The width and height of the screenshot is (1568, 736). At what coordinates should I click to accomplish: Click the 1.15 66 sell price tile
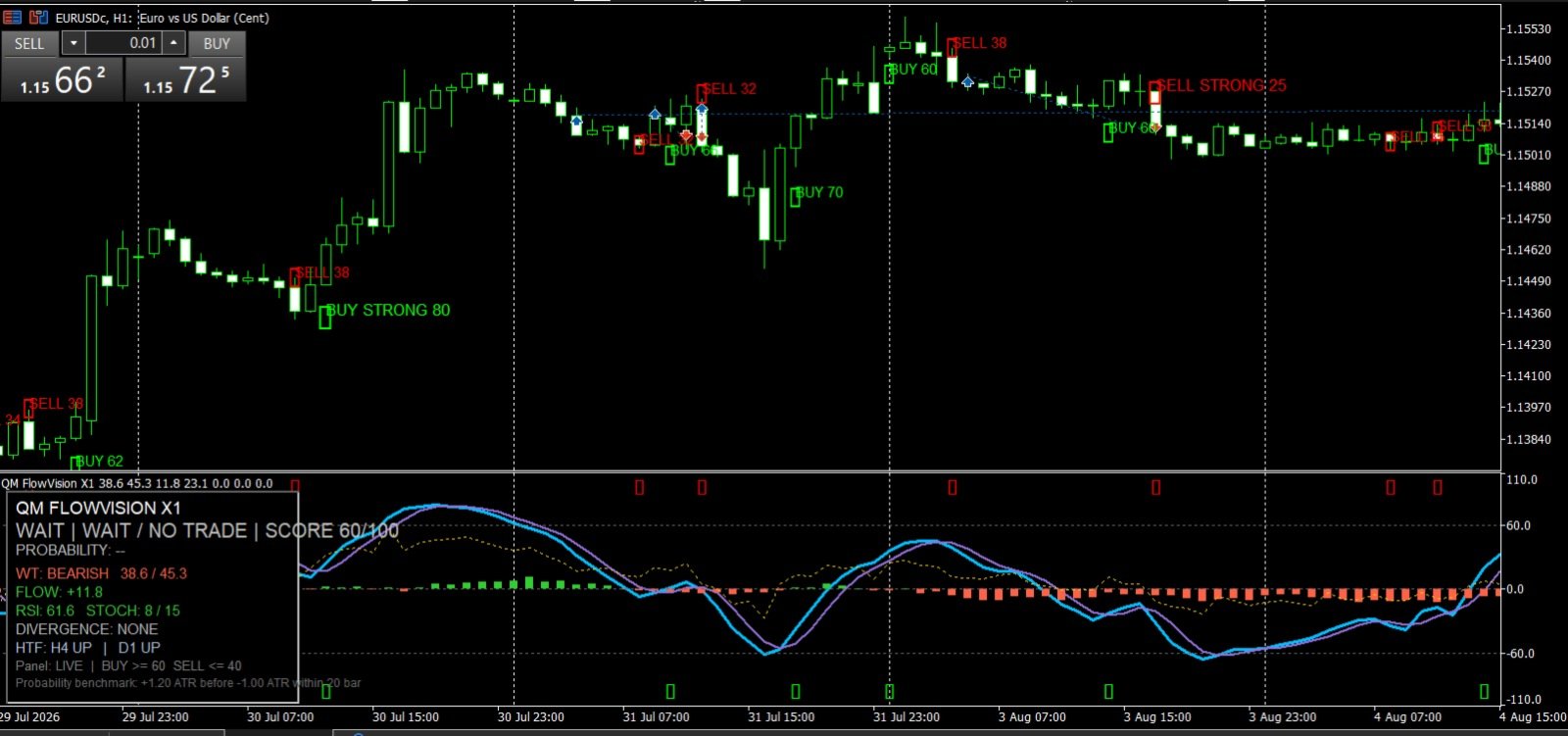pos(63,79)
